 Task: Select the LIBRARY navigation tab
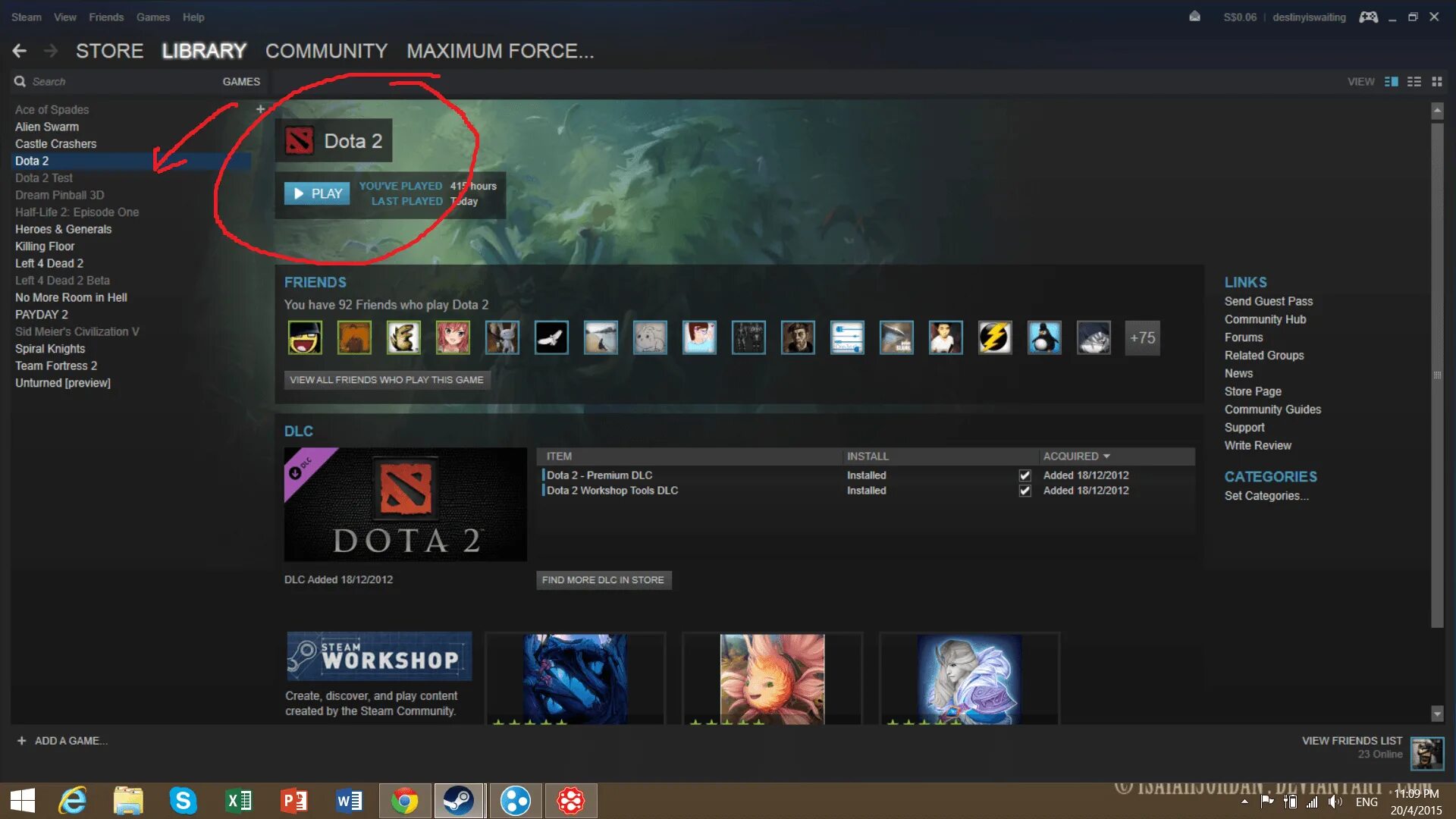pyautogui.click(x=204, y=51)
